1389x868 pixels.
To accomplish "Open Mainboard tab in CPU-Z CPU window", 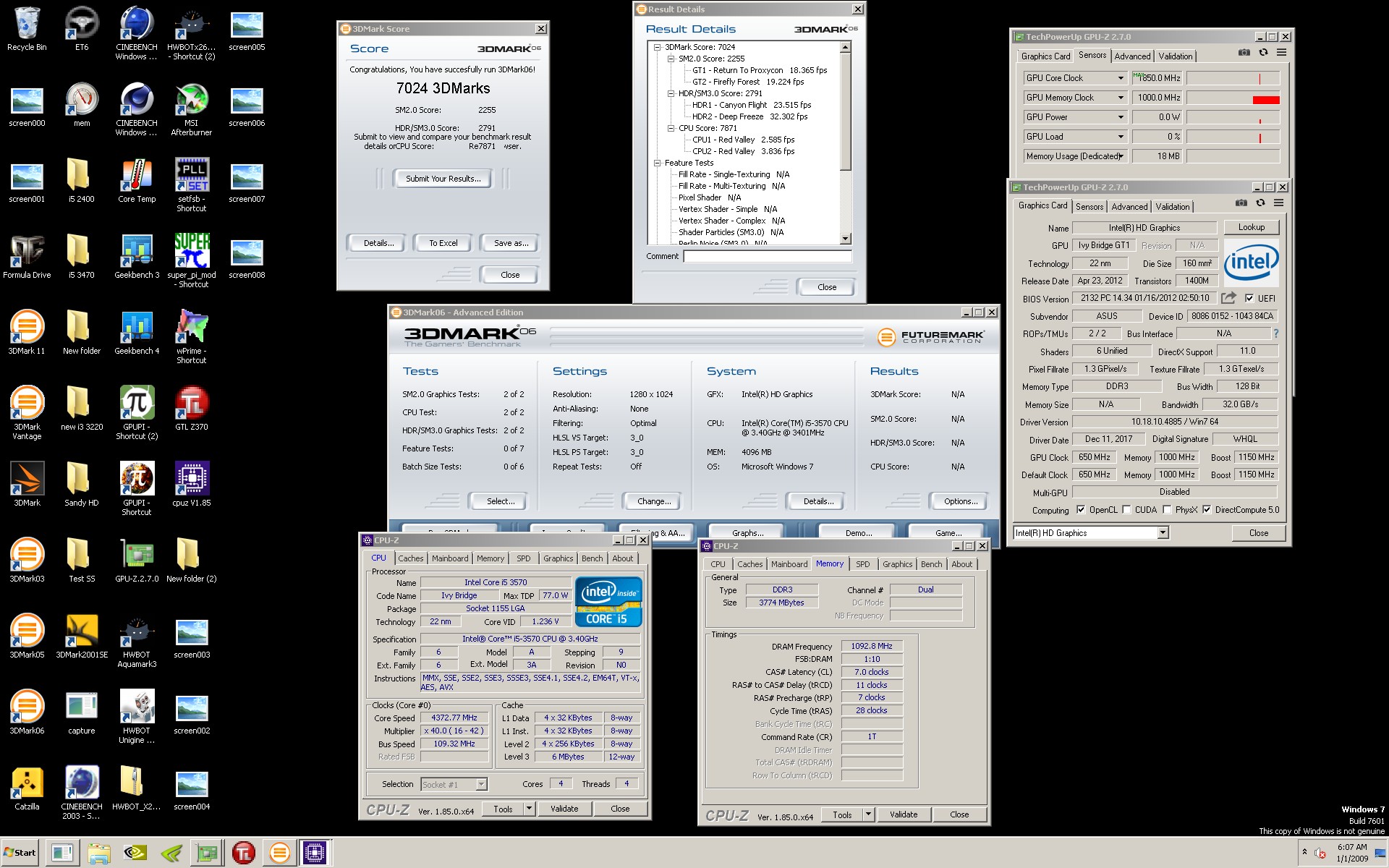I will point(450,558).
